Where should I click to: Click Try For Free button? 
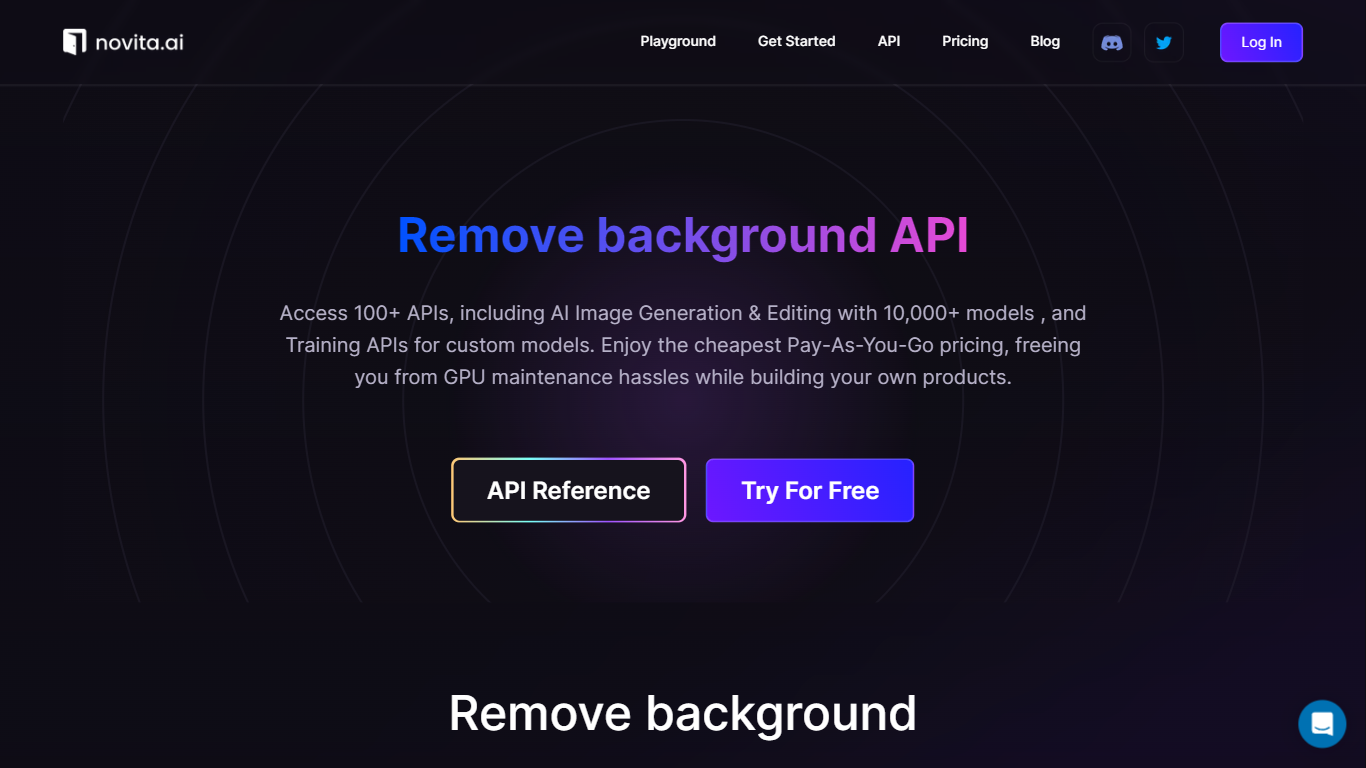810,490
